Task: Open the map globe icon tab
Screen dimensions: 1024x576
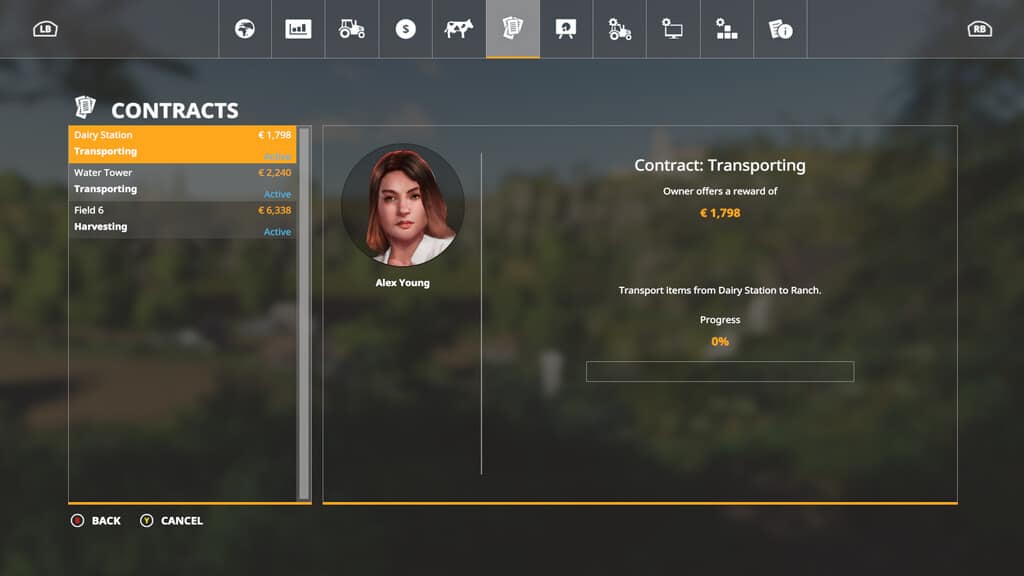Action: (x=245, y=29)
